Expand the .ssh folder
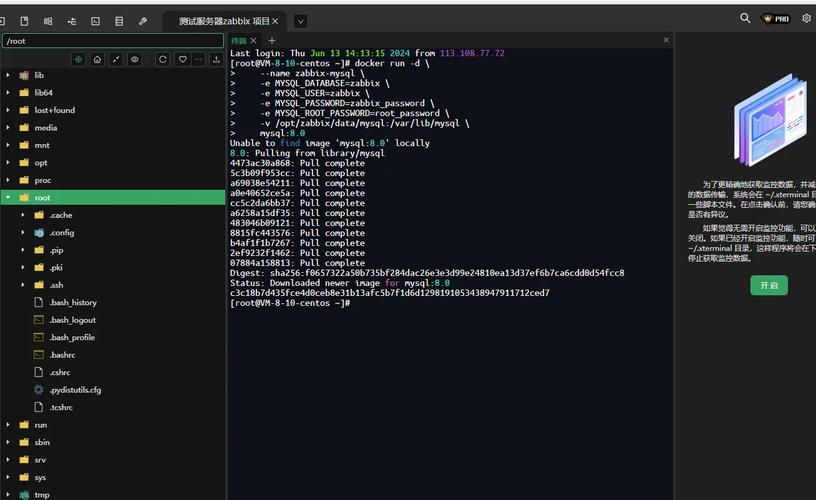Screen dimensions: 816x500 coord(23,285)
